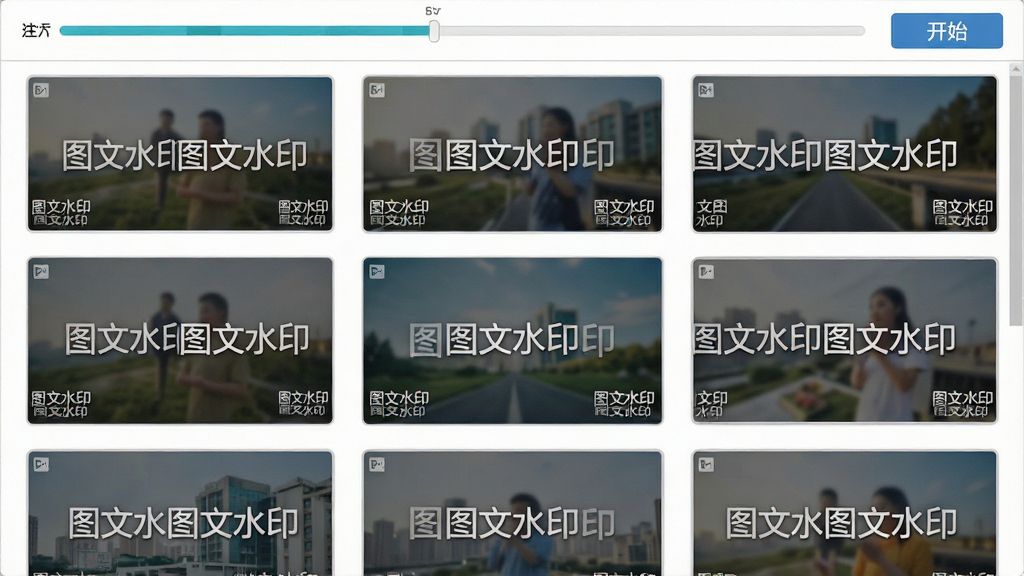The width and height of the screenshot is (1024, 576).
Task: Select middle-row thumbnail of couple walking on grass
Action: pyautogui.click(x=180, y=340)
